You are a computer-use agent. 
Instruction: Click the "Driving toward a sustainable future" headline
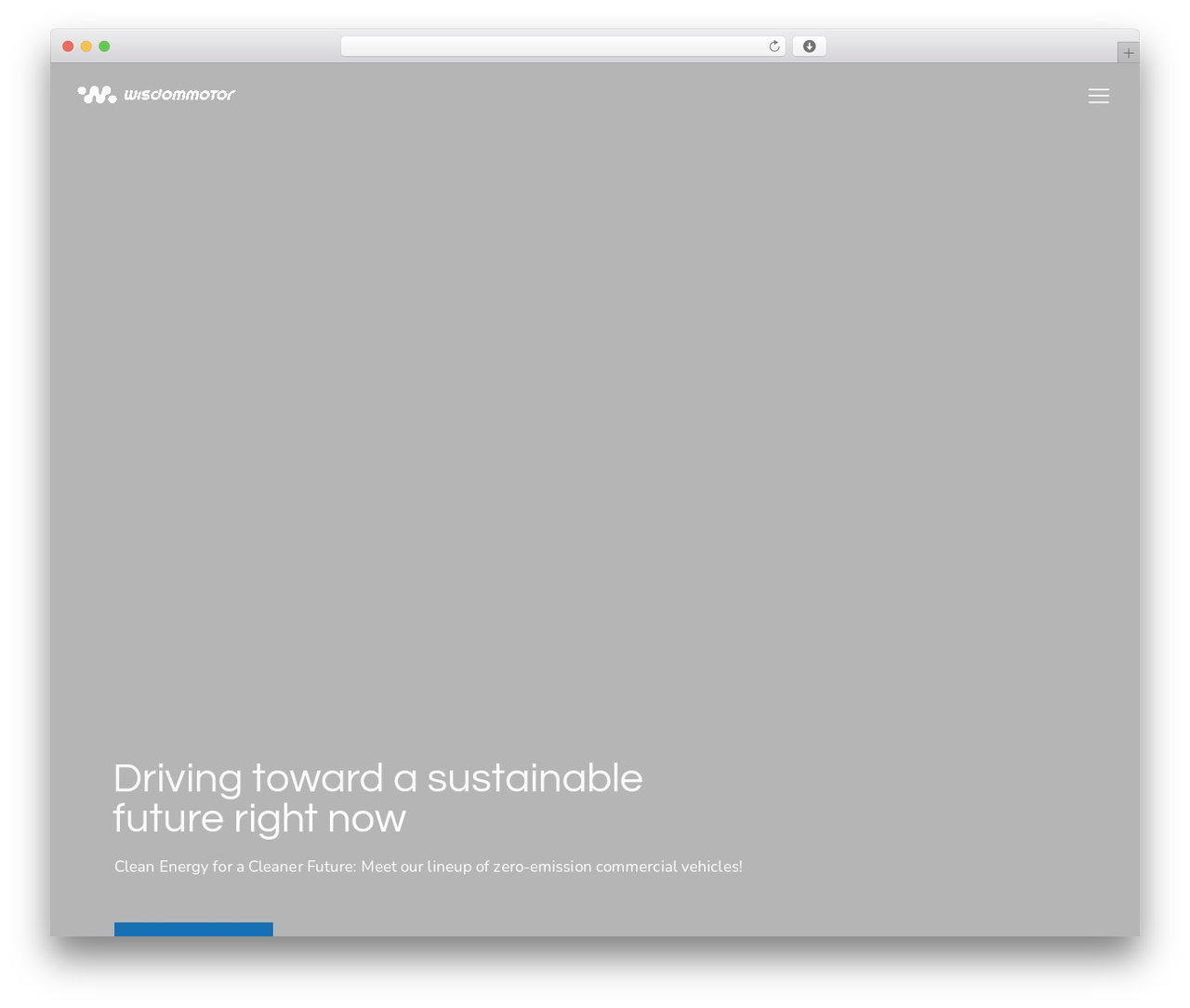tap(377, 798)
